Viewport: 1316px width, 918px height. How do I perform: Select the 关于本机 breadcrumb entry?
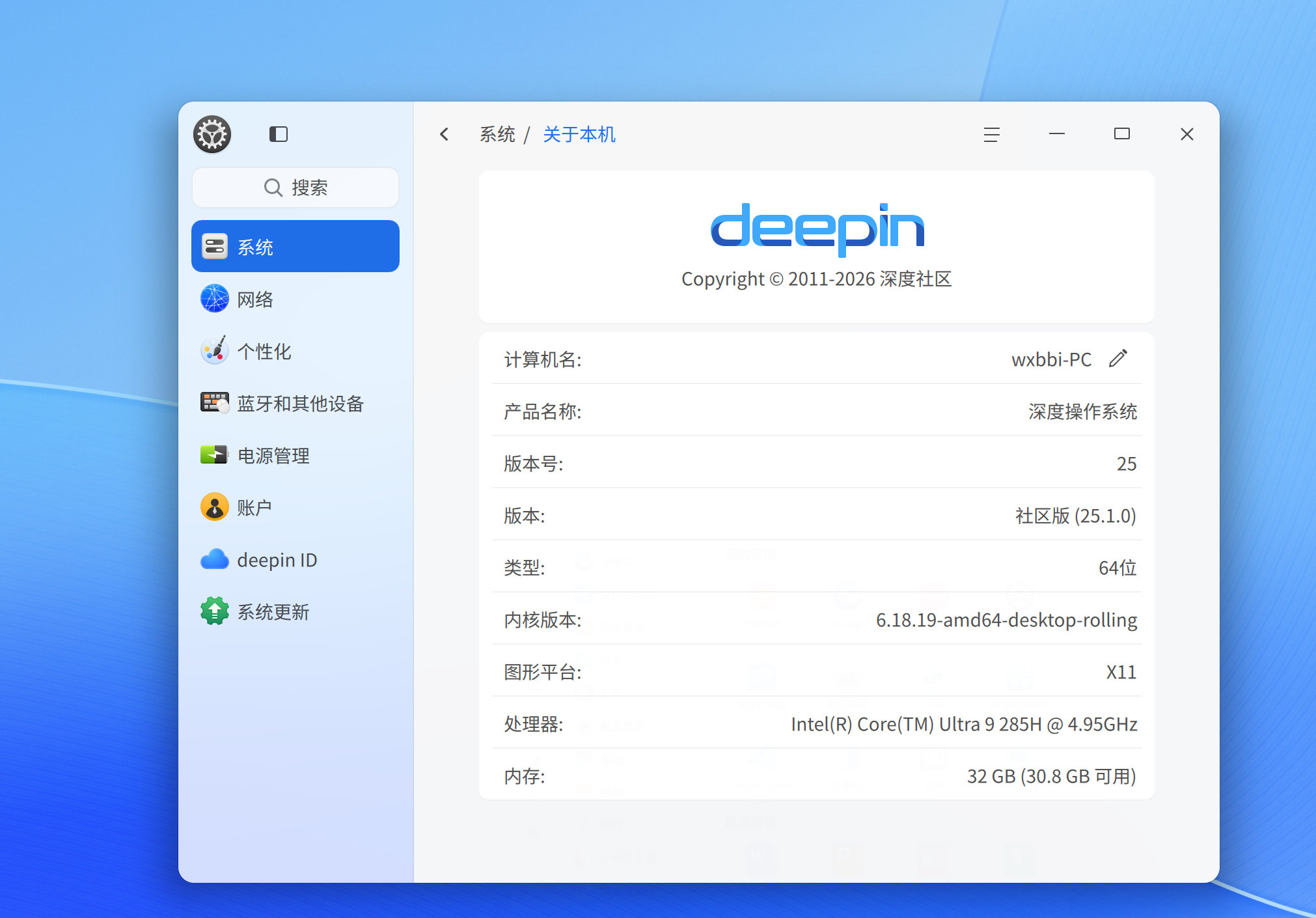tap(579, 134)
